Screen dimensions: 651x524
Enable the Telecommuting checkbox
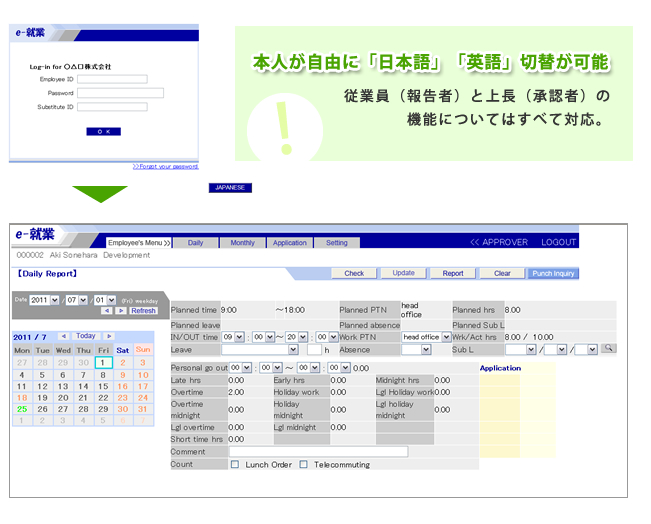[x=303, y=464]
